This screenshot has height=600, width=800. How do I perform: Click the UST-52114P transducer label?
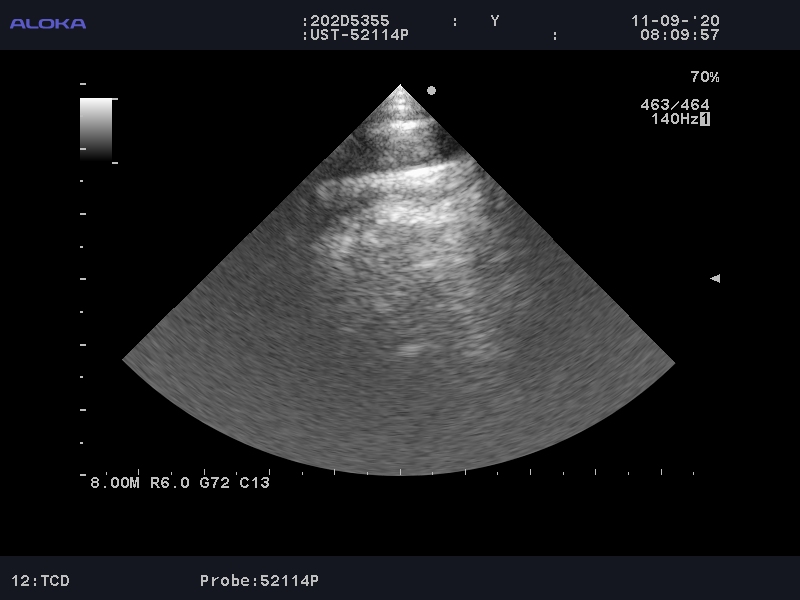coord(358,35)
